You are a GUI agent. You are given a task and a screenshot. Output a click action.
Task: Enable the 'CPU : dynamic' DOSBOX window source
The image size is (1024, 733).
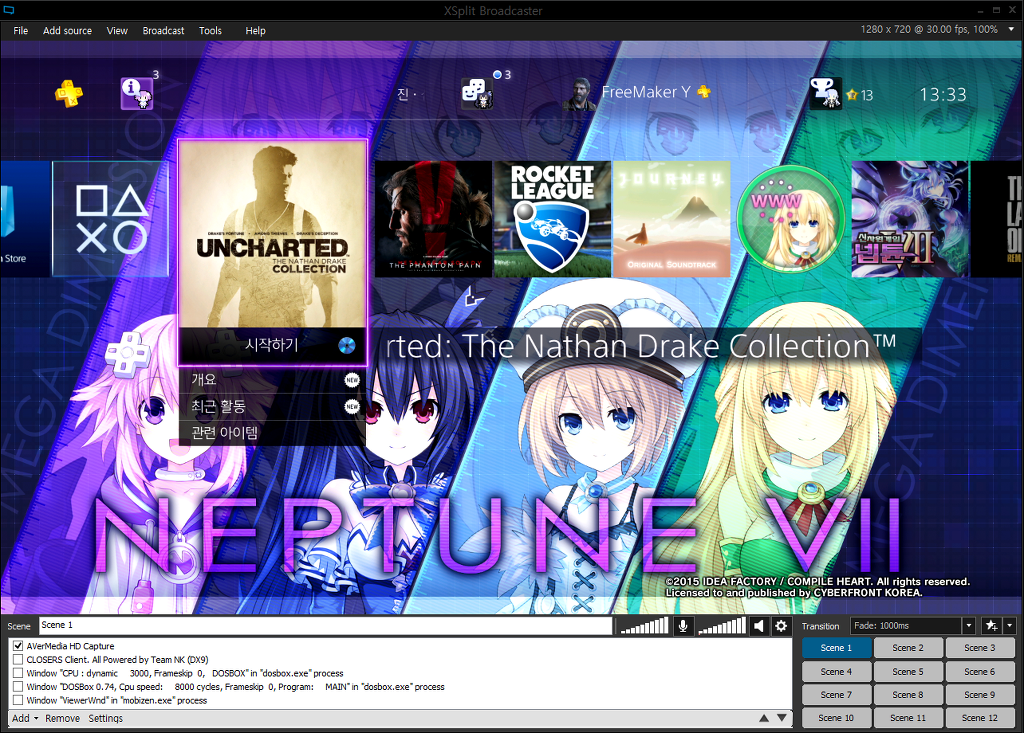[x=18, y=673]
